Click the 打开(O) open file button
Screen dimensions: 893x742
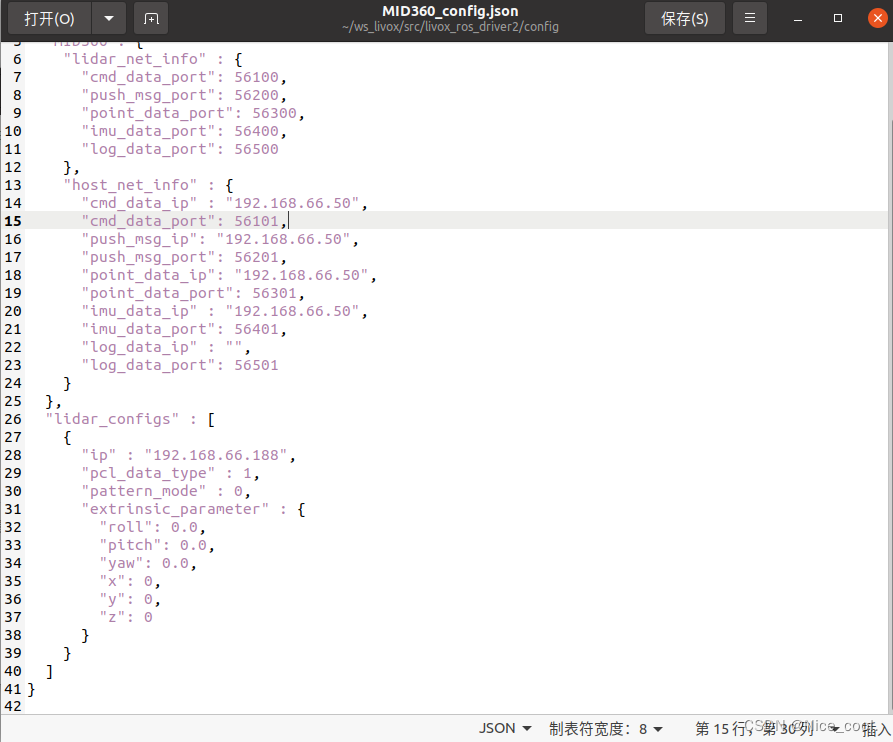point(49,17)
